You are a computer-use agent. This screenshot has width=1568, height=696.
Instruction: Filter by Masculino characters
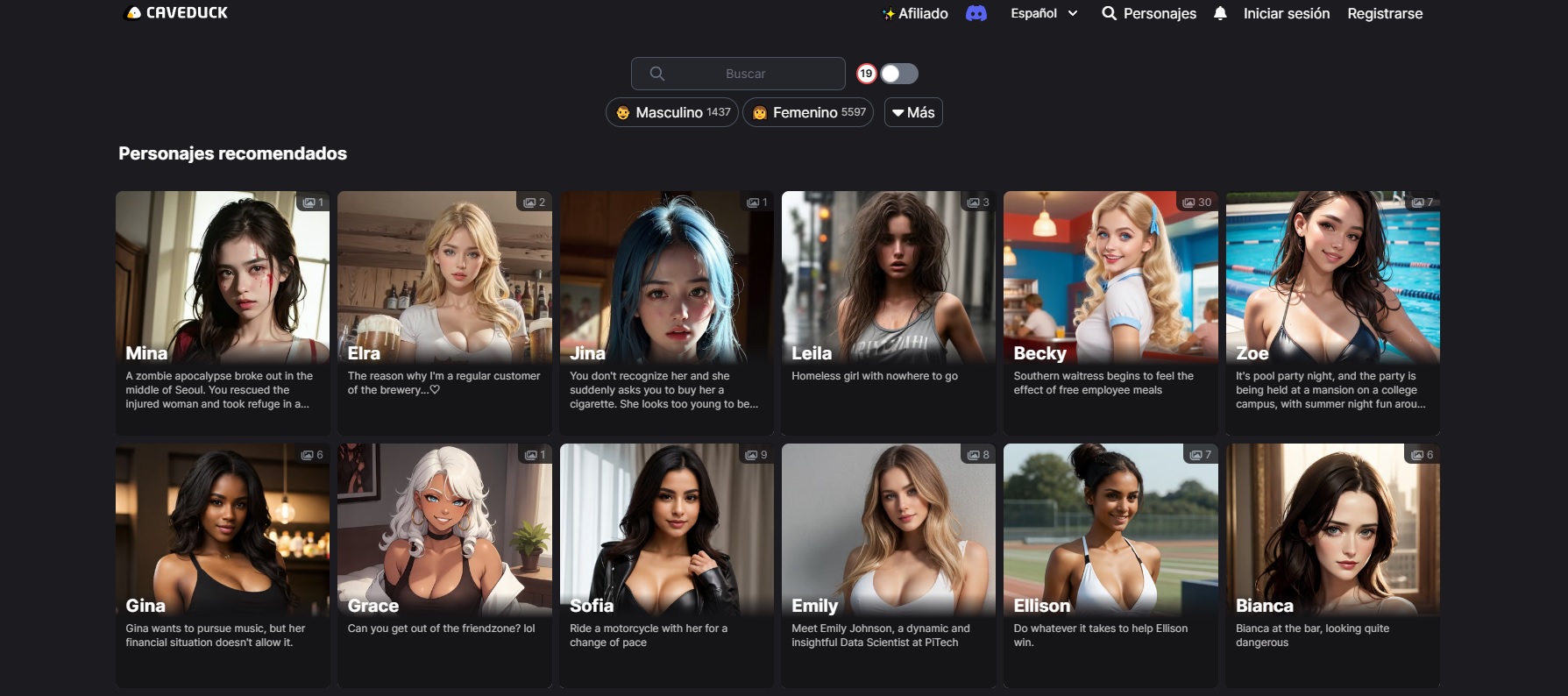point(672,112)
